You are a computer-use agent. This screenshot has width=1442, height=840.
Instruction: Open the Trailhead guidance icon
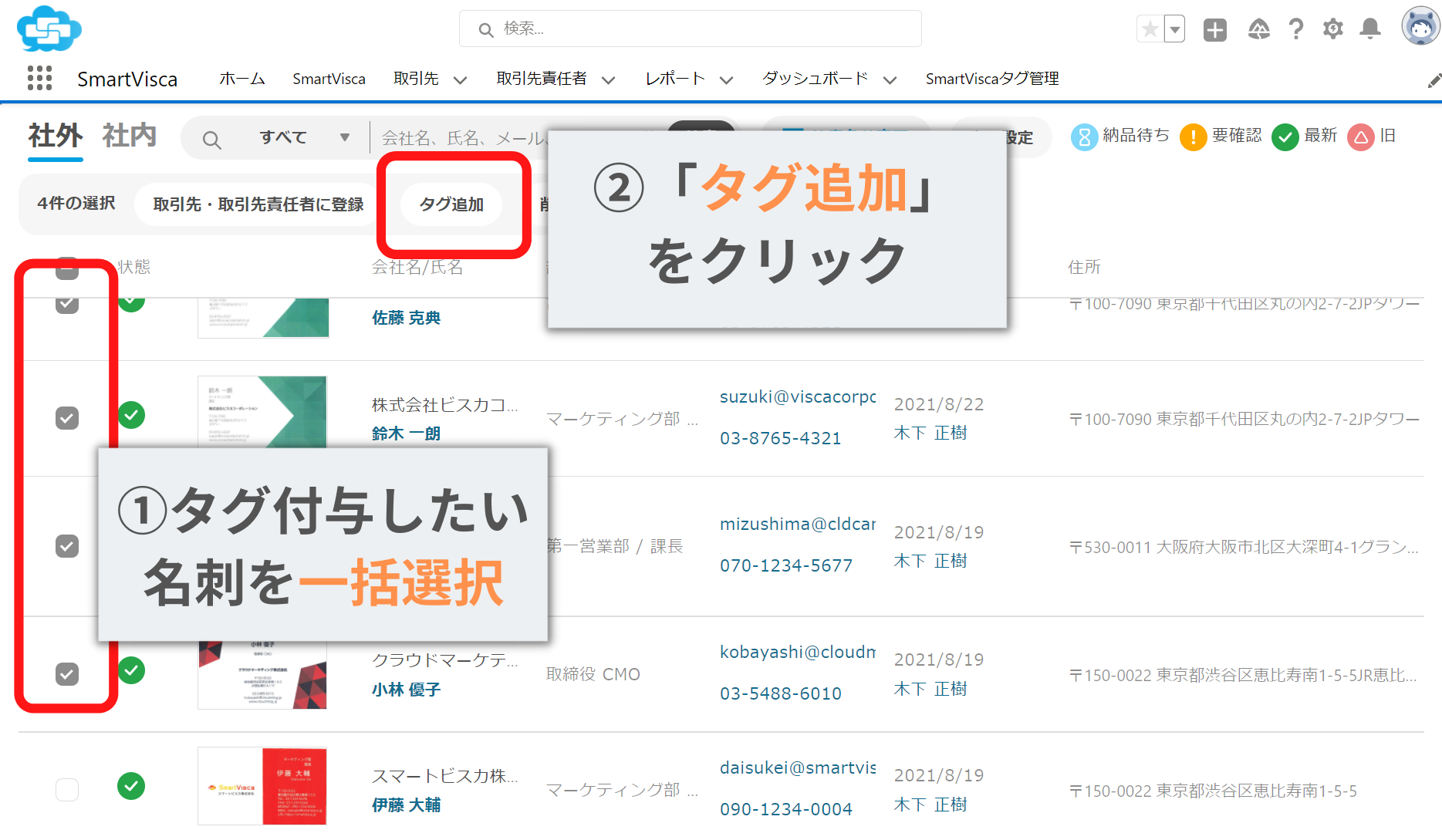tap(1258, 29)
